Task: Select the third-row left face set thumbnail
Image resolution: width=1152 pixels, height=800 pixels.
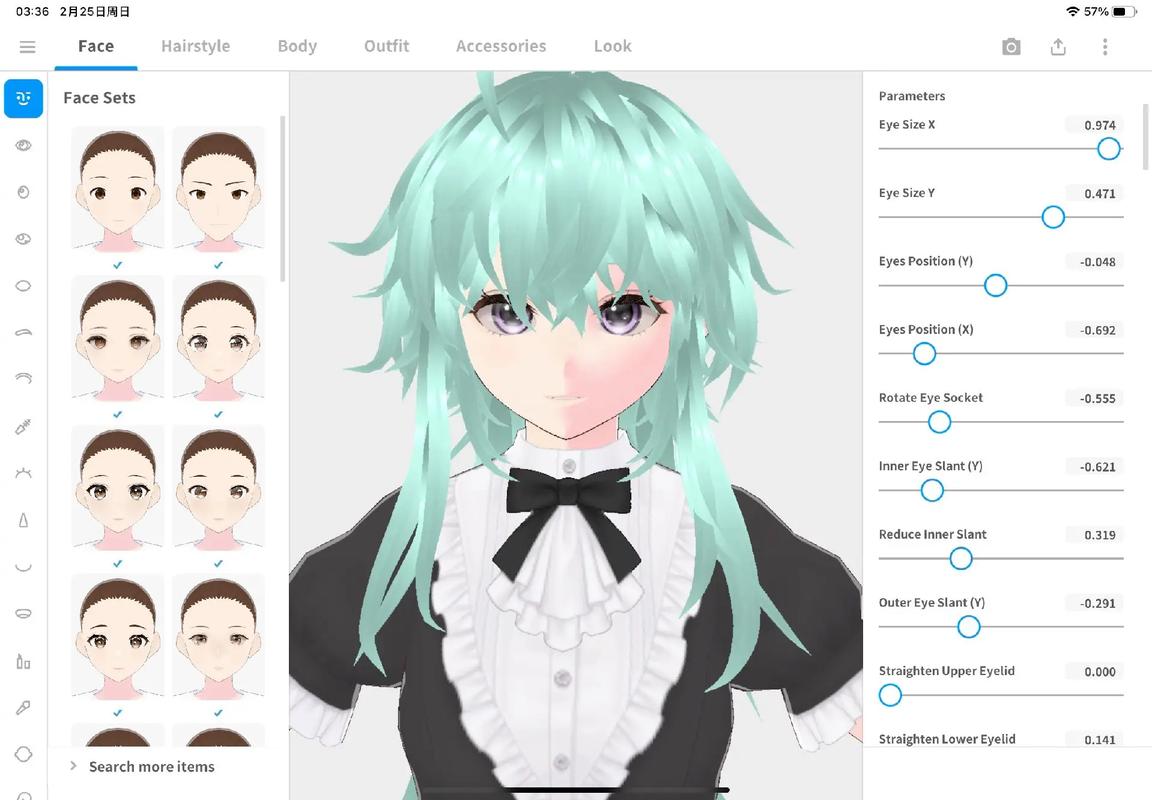Action: point(118,487)
